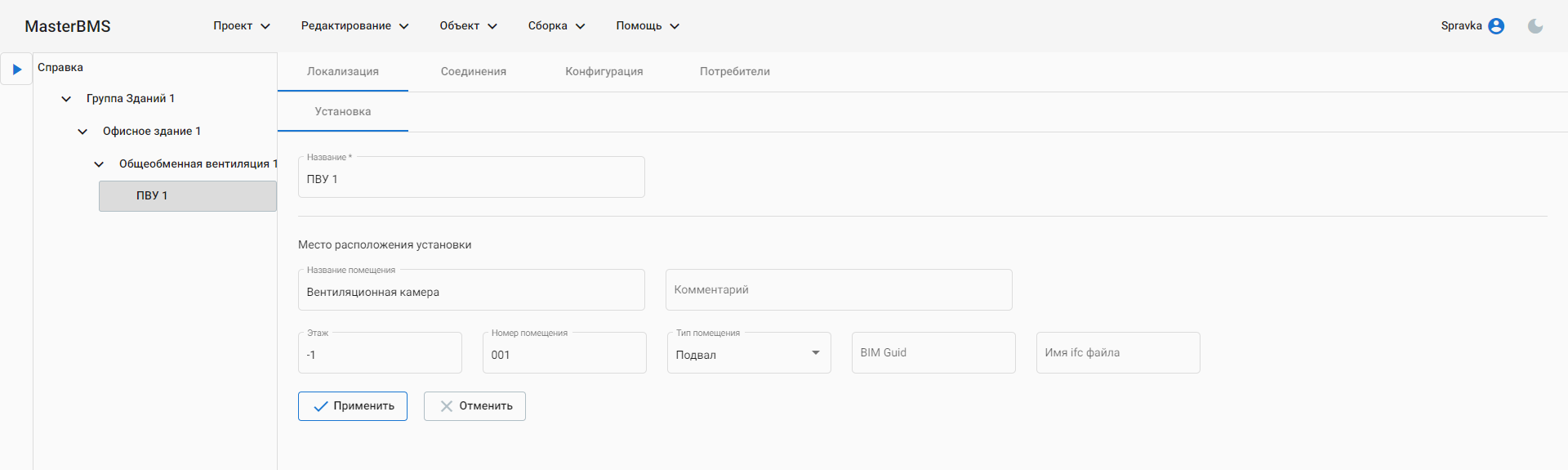The width and height of the screenshot is (1568, 470).
Task: Click the Комментарий input field
Action: pos(838,290)
